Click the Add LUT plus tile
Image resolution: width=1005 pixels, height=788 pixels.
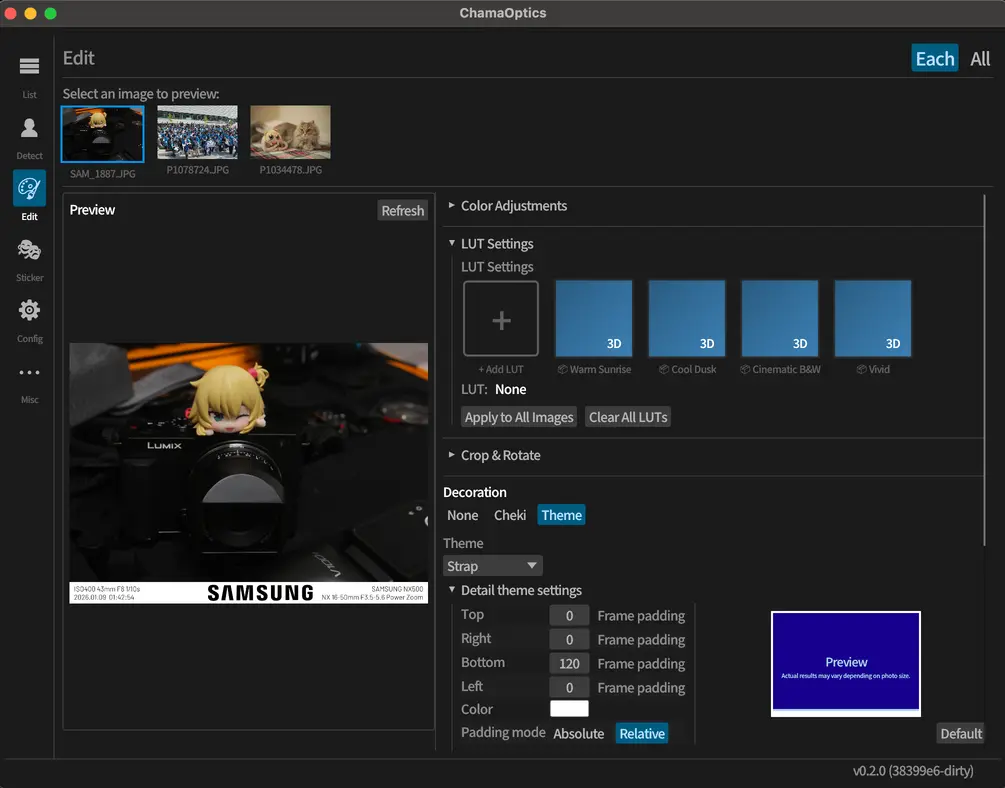point(501,319)
